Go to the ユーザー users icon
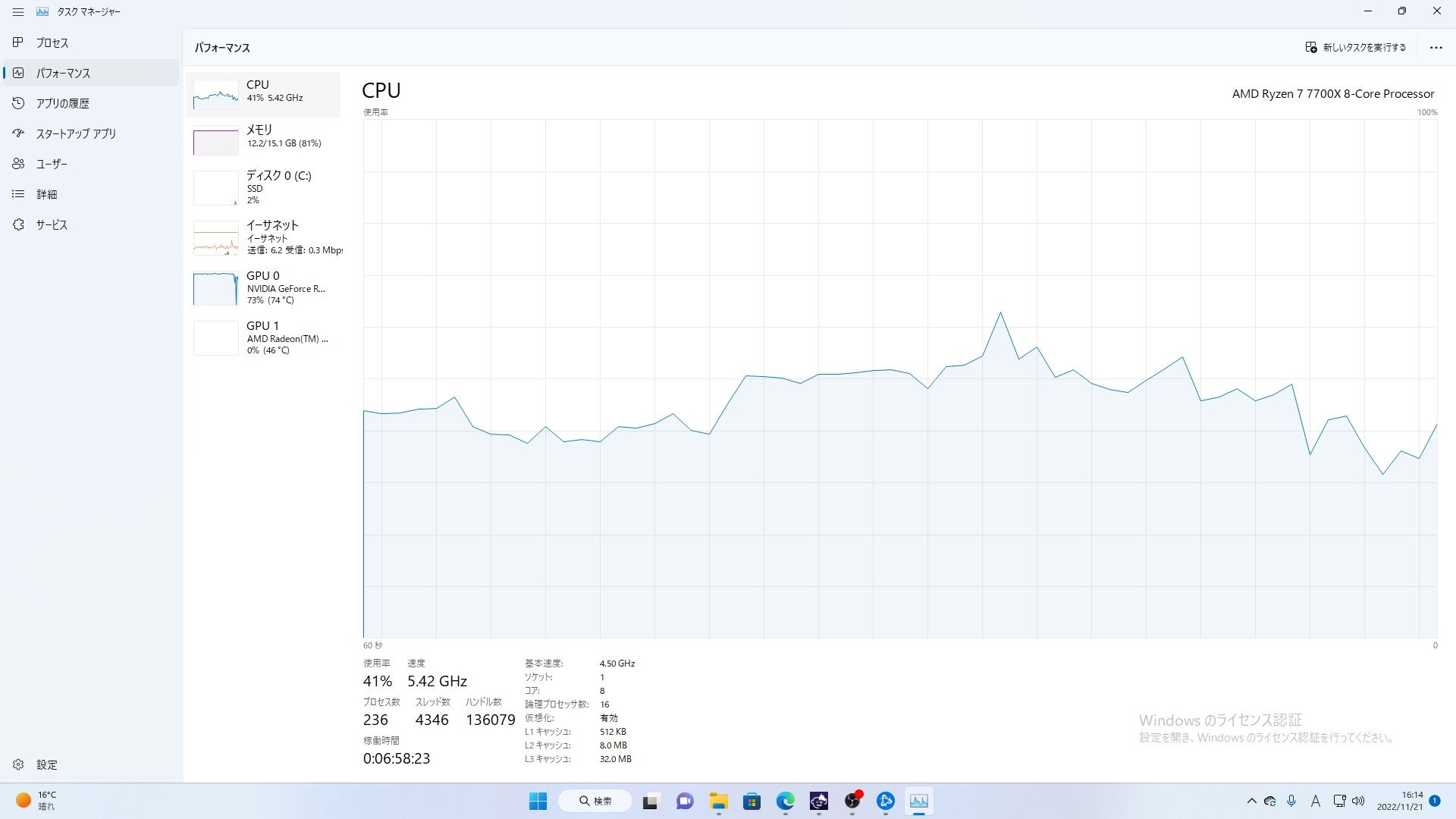1456x819 pixels. pos(18,164)
